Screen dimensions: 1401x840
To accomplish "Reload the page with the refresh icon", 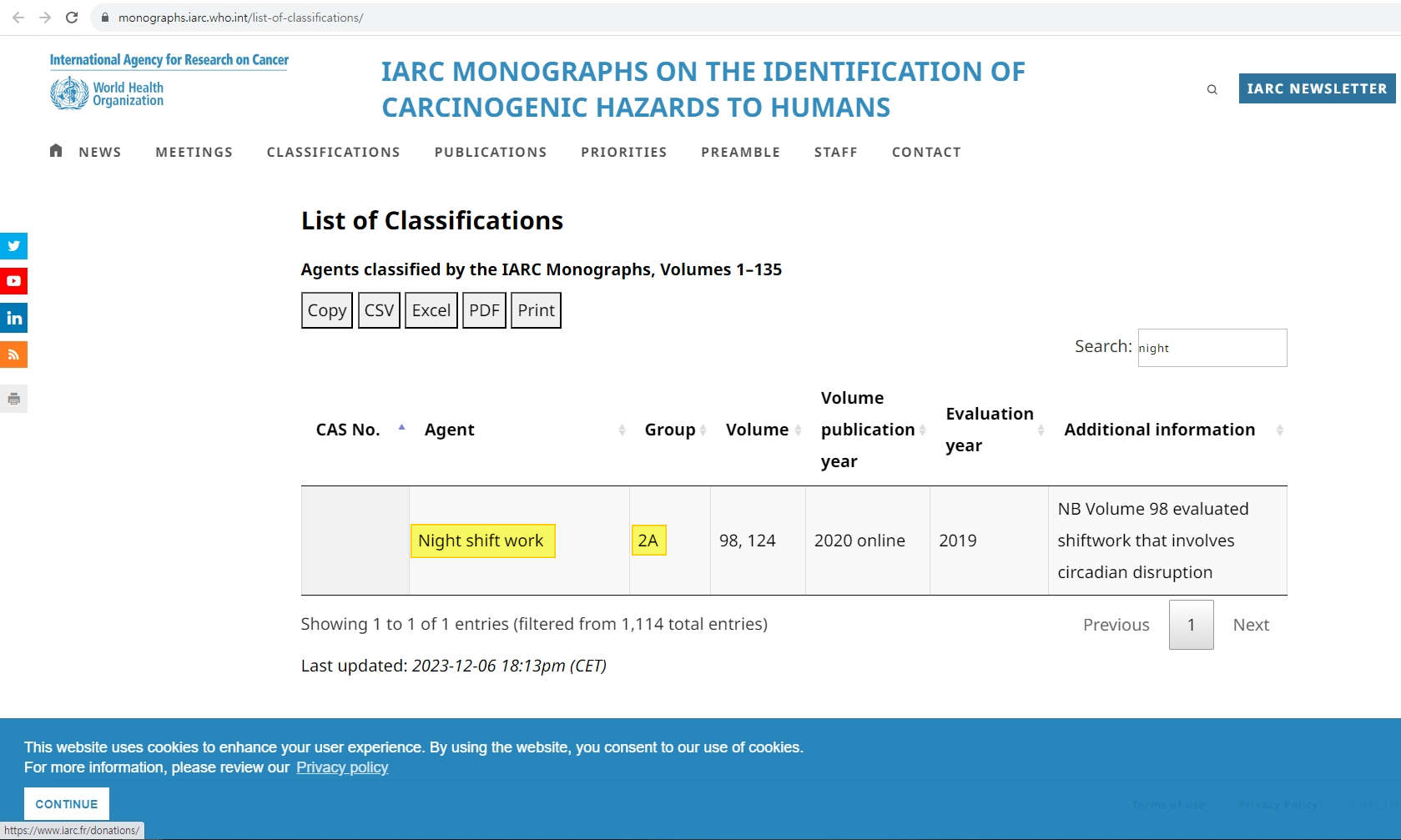I will pyautogui.click(x=72, y=18).
